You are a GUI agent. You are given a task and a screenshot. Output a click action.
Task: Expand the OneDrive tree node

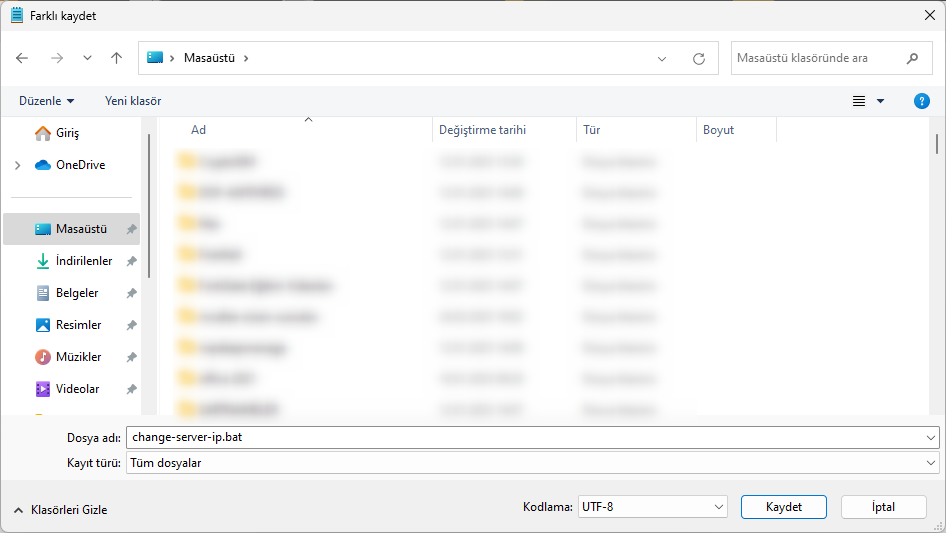click(17, 165)
